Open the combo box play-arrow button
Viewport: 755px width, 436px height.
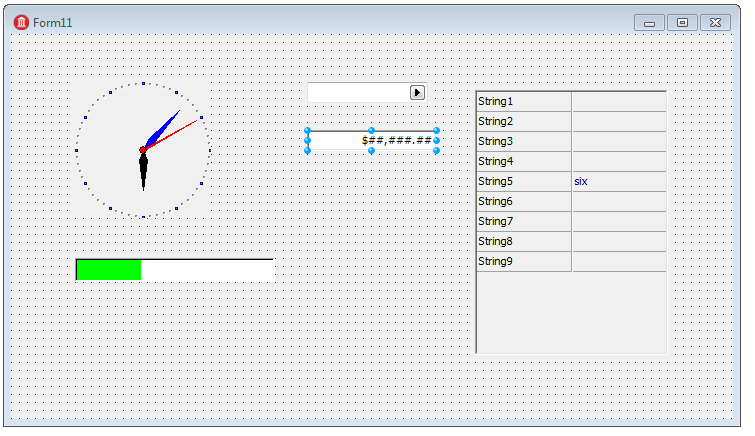pos(417,92)
